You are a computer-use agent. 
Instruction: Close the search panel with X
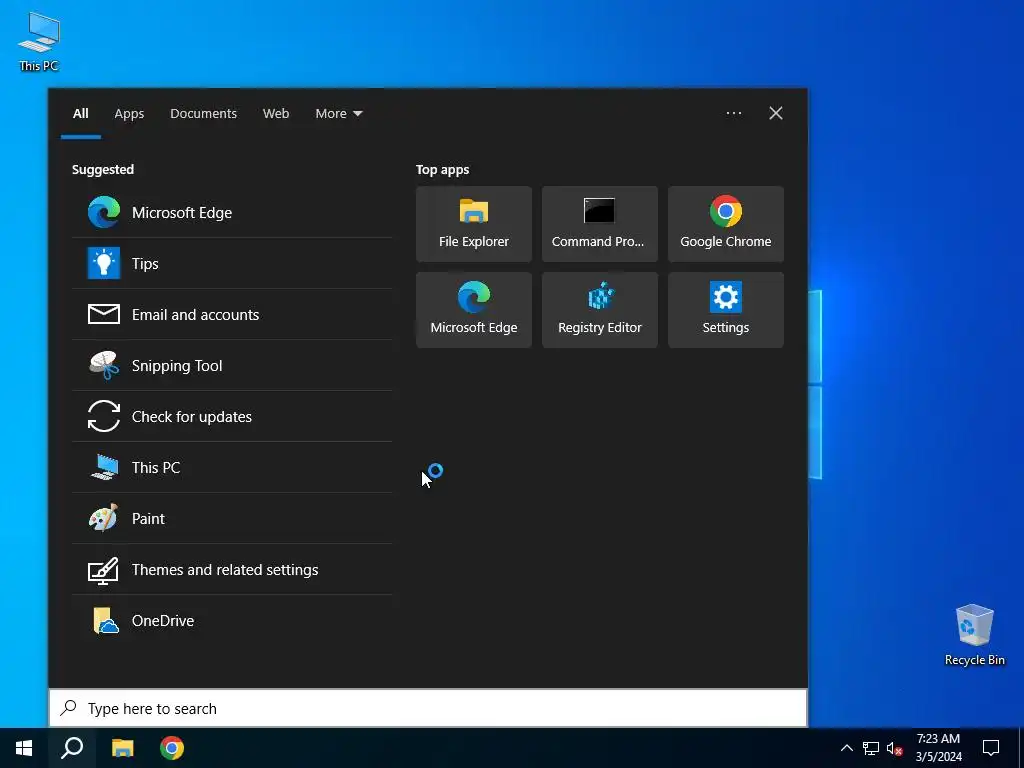click(776, 113)
